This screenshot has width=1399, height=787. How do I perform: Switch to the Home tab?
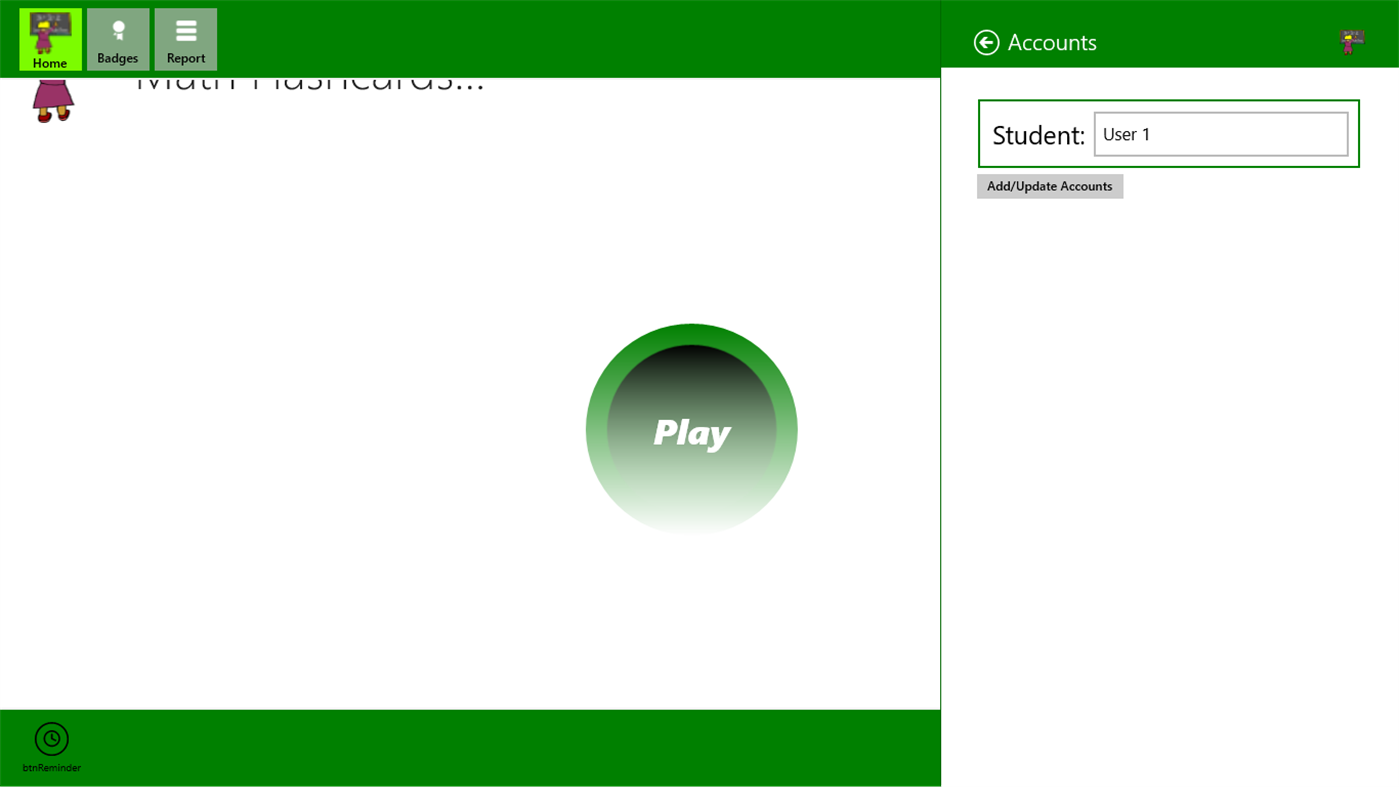click(49, 38)
